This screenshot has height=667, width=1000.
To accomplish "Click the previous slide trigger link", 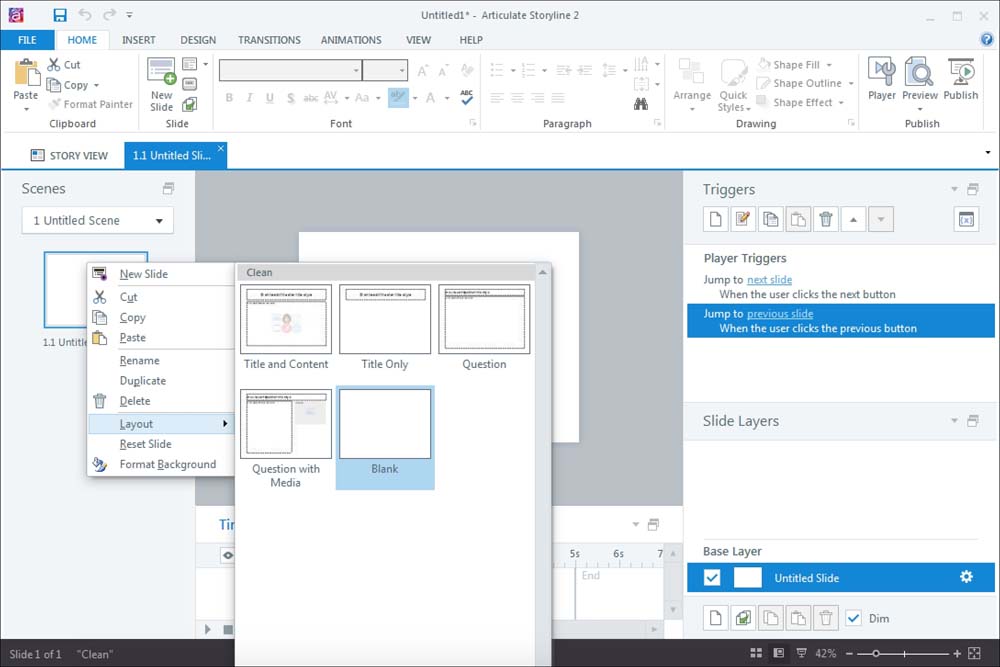I will pyautogui.click(x=780, y=314).
